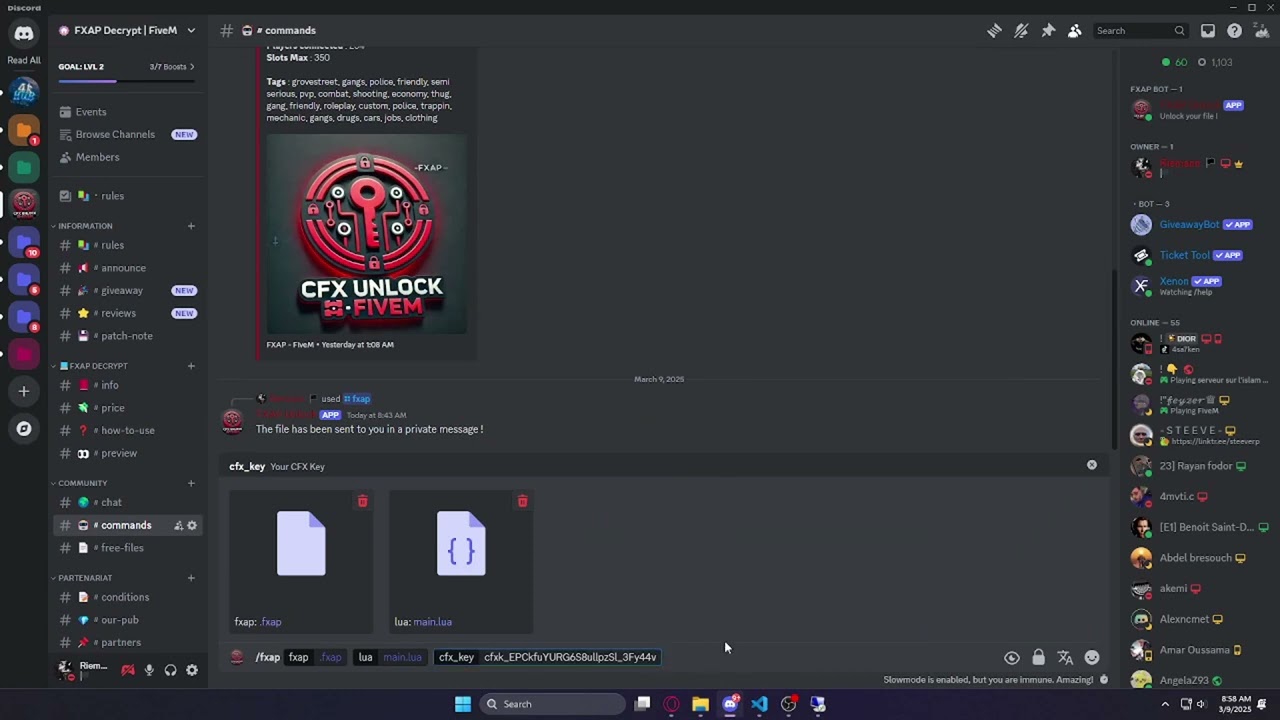
Task: Open the preview channel
Action: tap(127, 453)
